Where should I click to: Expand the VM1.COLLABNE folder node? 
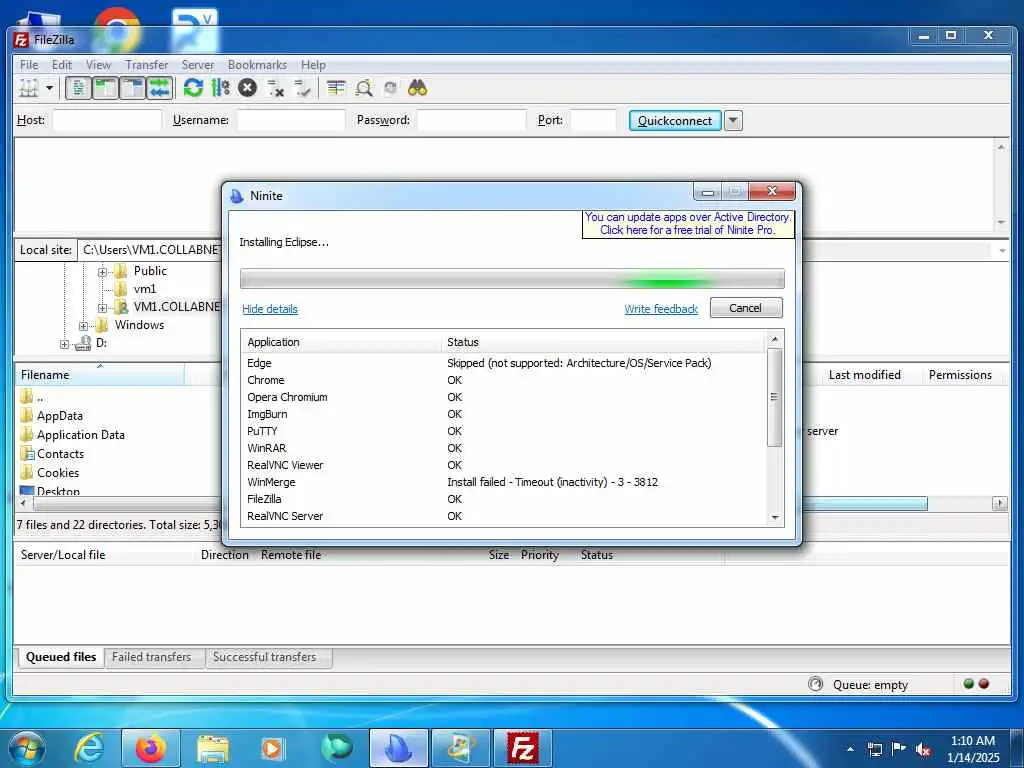[x=103, y=308]
